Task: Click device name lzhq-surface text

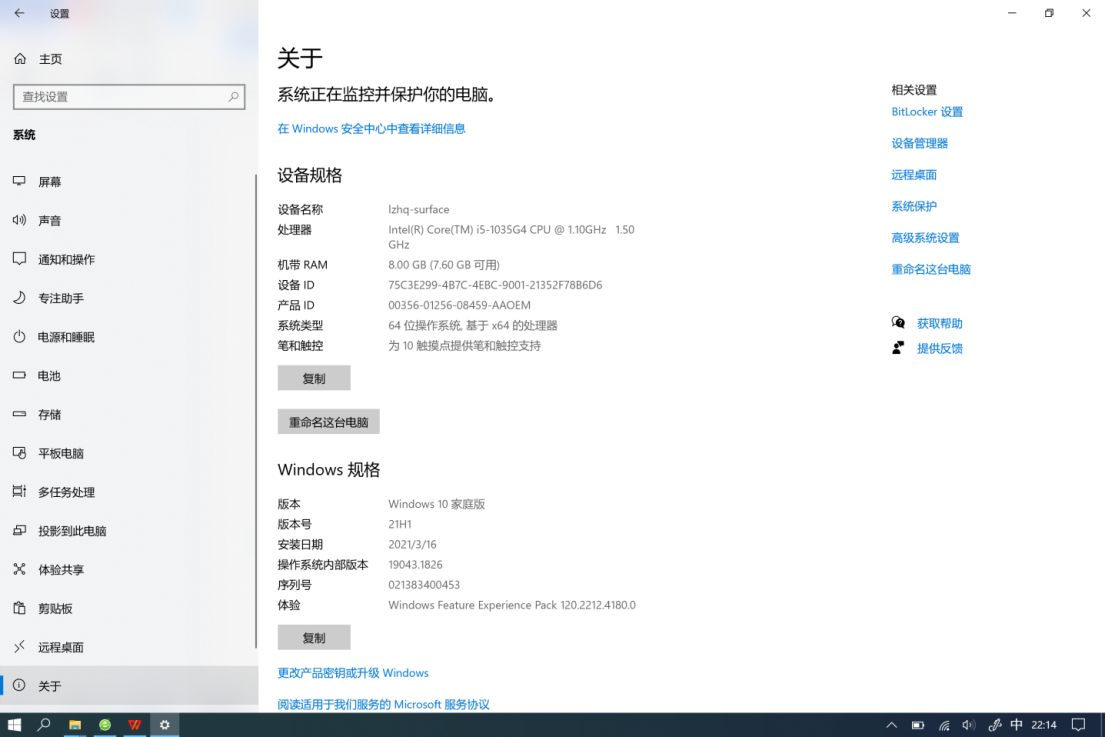Action: [418, 209]
